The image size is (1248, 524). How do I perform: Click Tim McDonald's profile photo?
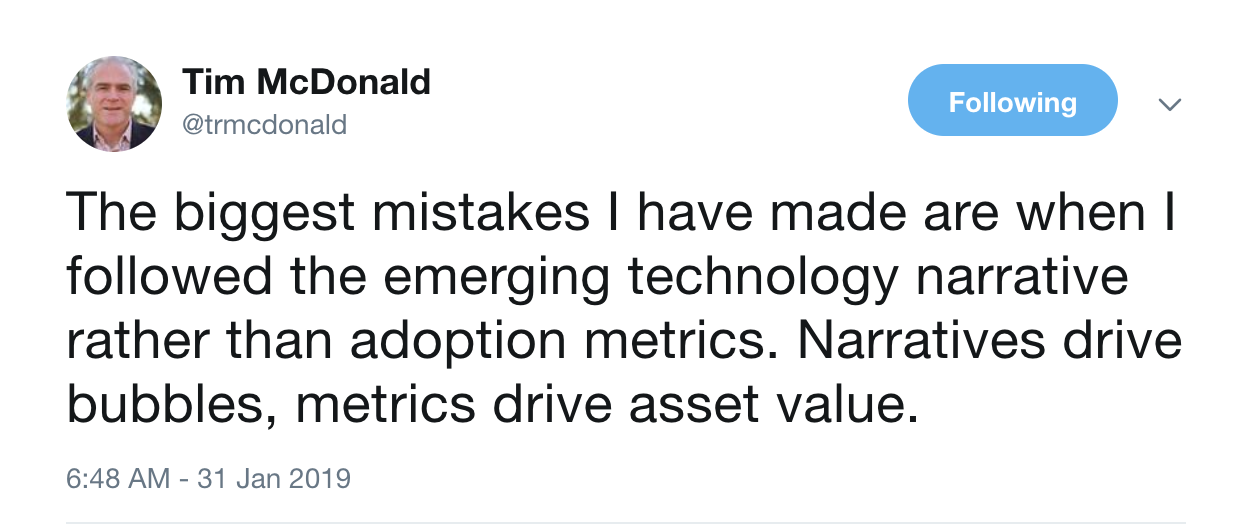[114, 104]
